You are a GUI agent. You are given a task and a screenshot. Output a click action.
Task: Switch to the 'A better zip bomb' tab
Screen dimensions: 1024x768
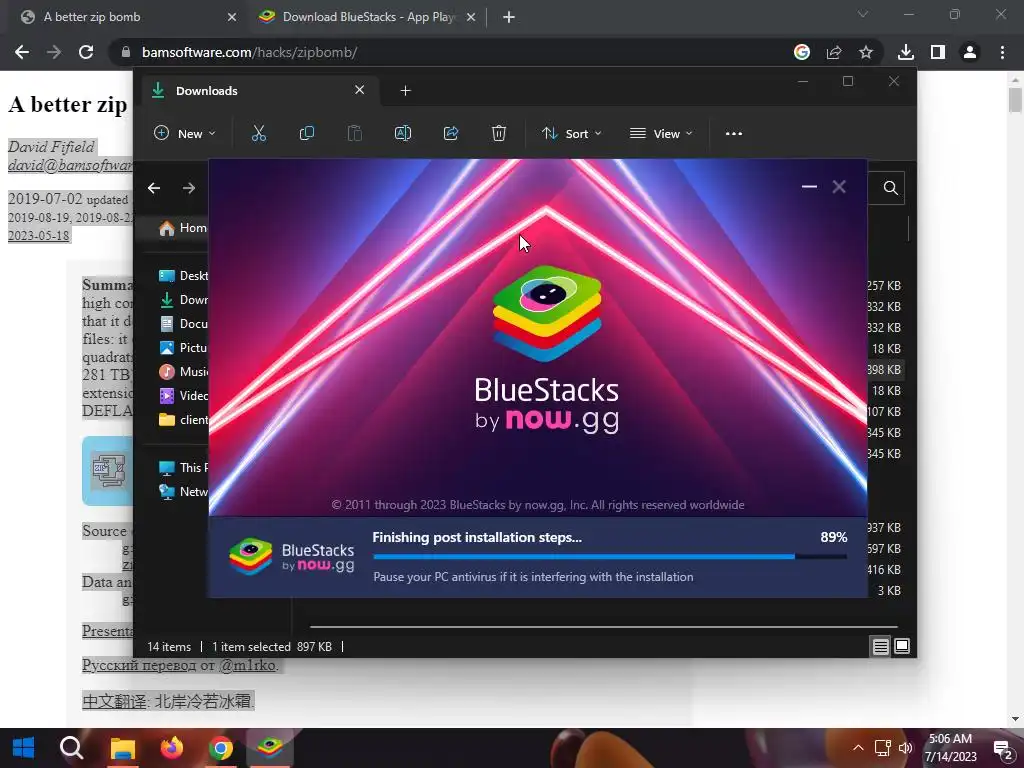[x=127, y=17]
